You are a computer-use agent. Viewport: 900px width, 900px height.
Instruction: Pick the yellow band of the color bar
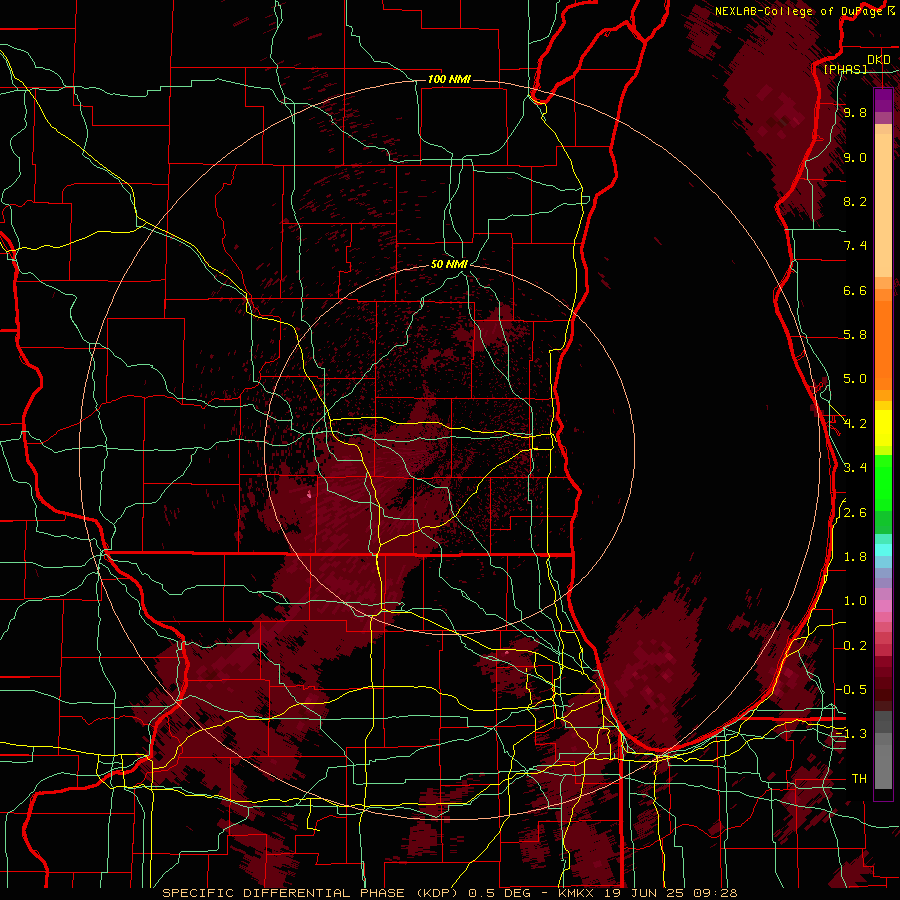tap(883, 428)
